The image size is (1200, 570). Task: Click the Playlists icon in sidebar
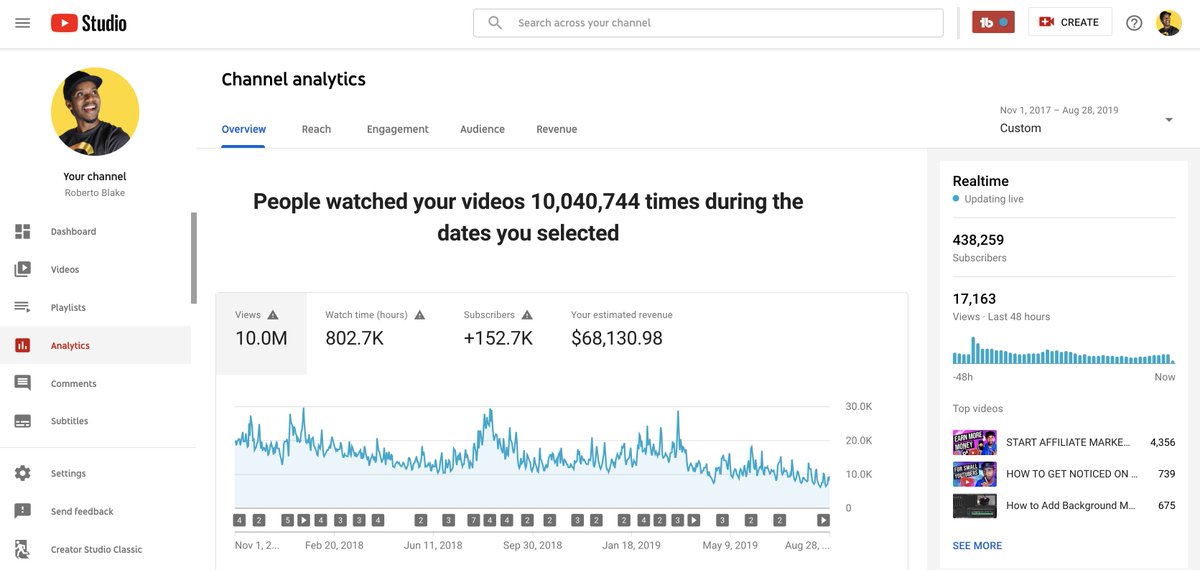tap(22, 308)
